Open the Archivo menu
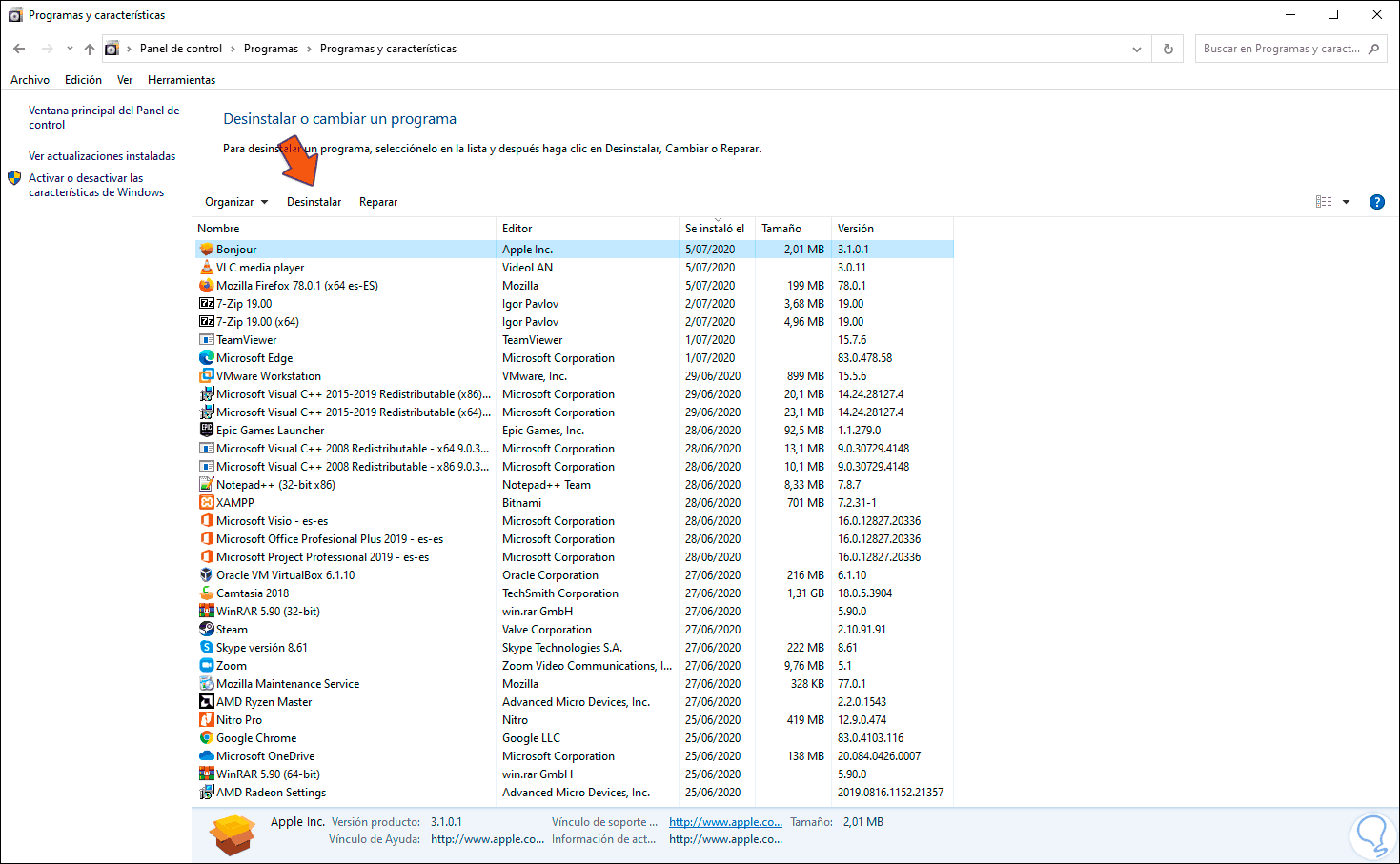The image size is (1400, 864). [30, 80]
